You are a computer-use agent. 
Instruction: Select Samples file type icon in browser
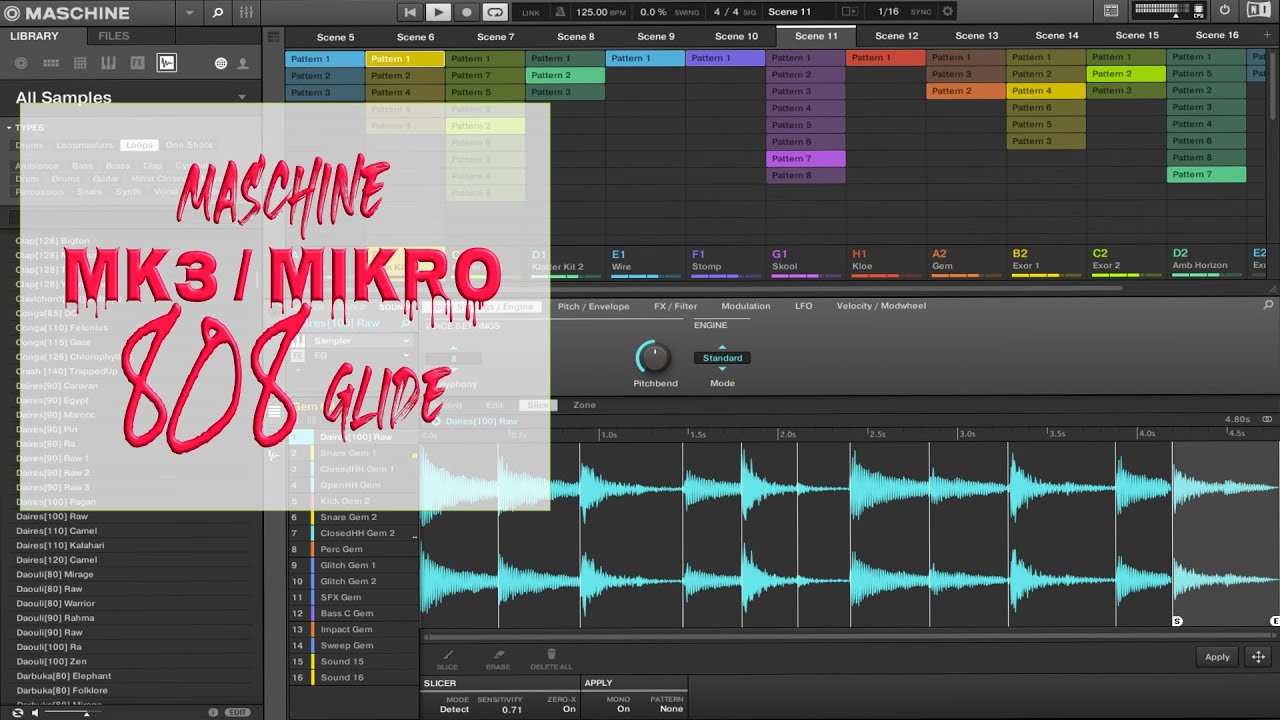click(x=167, y=63)
